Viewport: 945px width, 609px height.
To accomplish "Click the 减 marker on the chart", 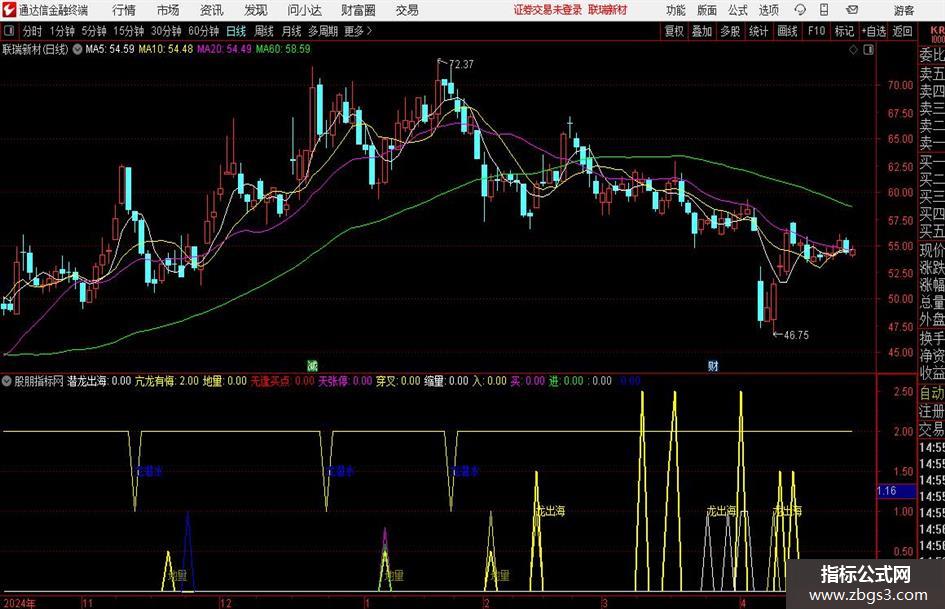I will click(x=312, y=365).
